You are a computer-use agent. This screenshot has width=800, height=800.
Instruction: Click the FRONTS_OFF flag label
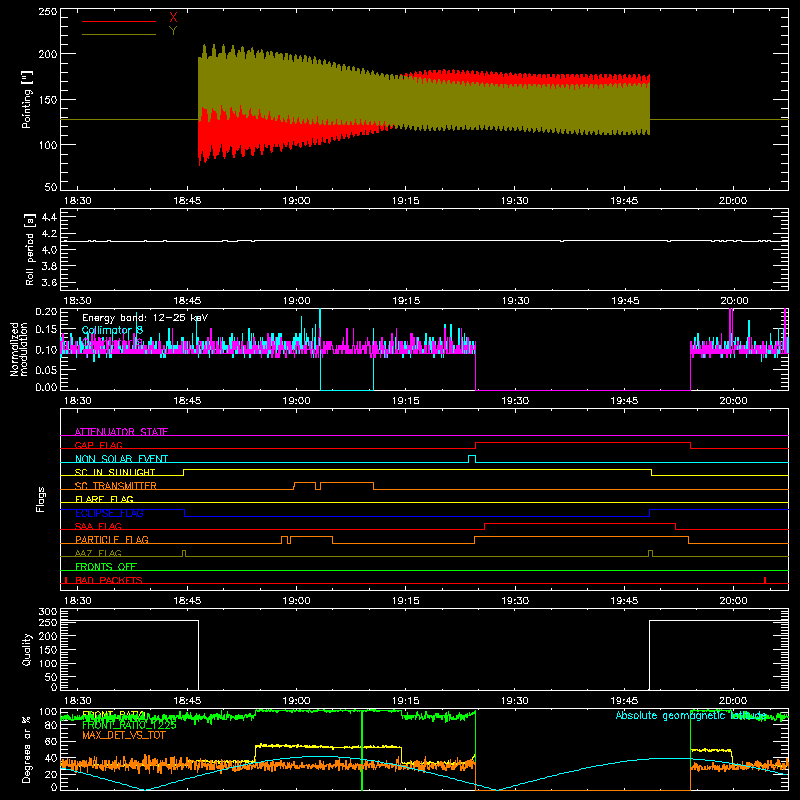coord(106,566)
